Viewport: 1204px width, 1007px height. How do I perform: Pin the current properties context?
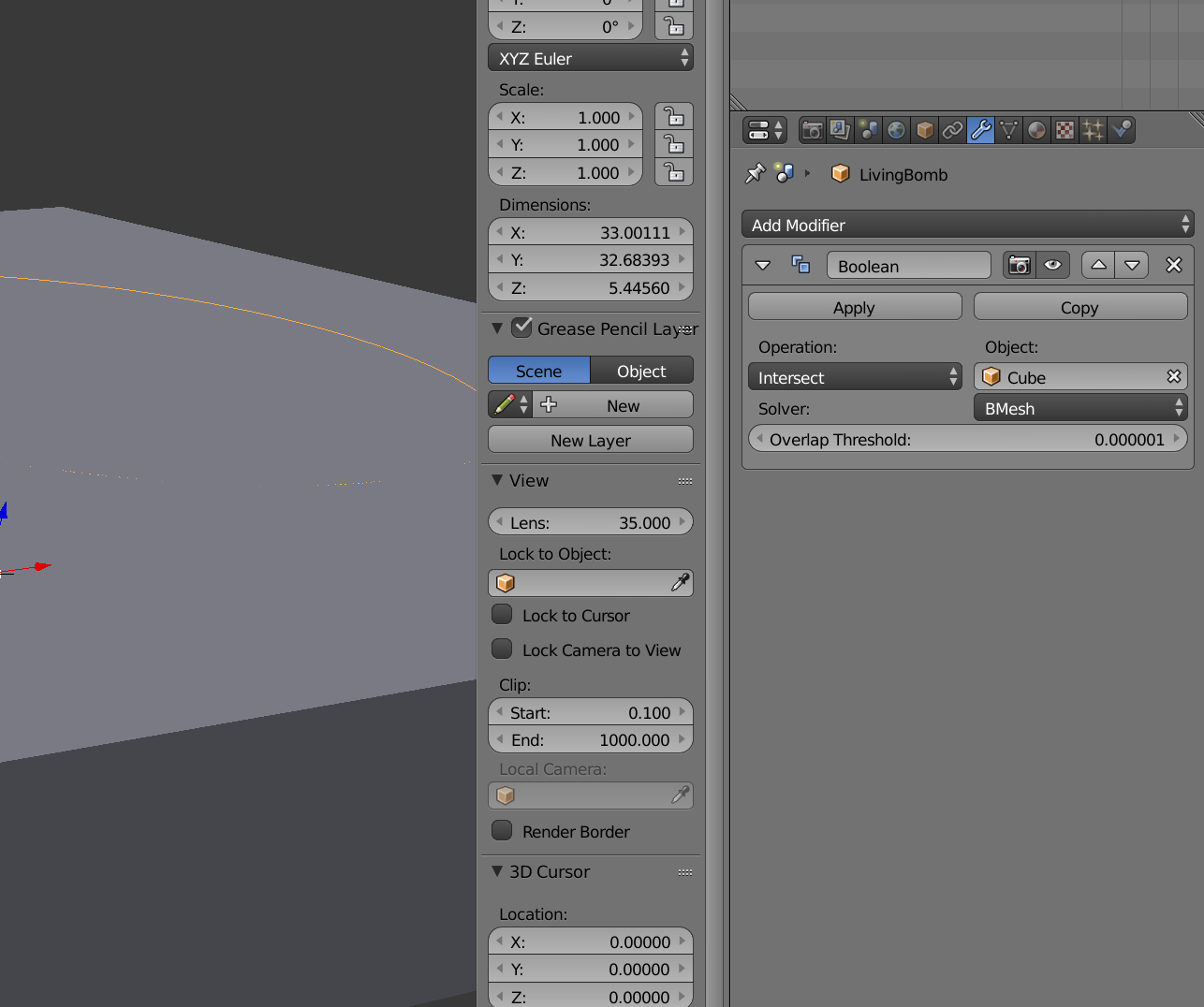[755, 173]
